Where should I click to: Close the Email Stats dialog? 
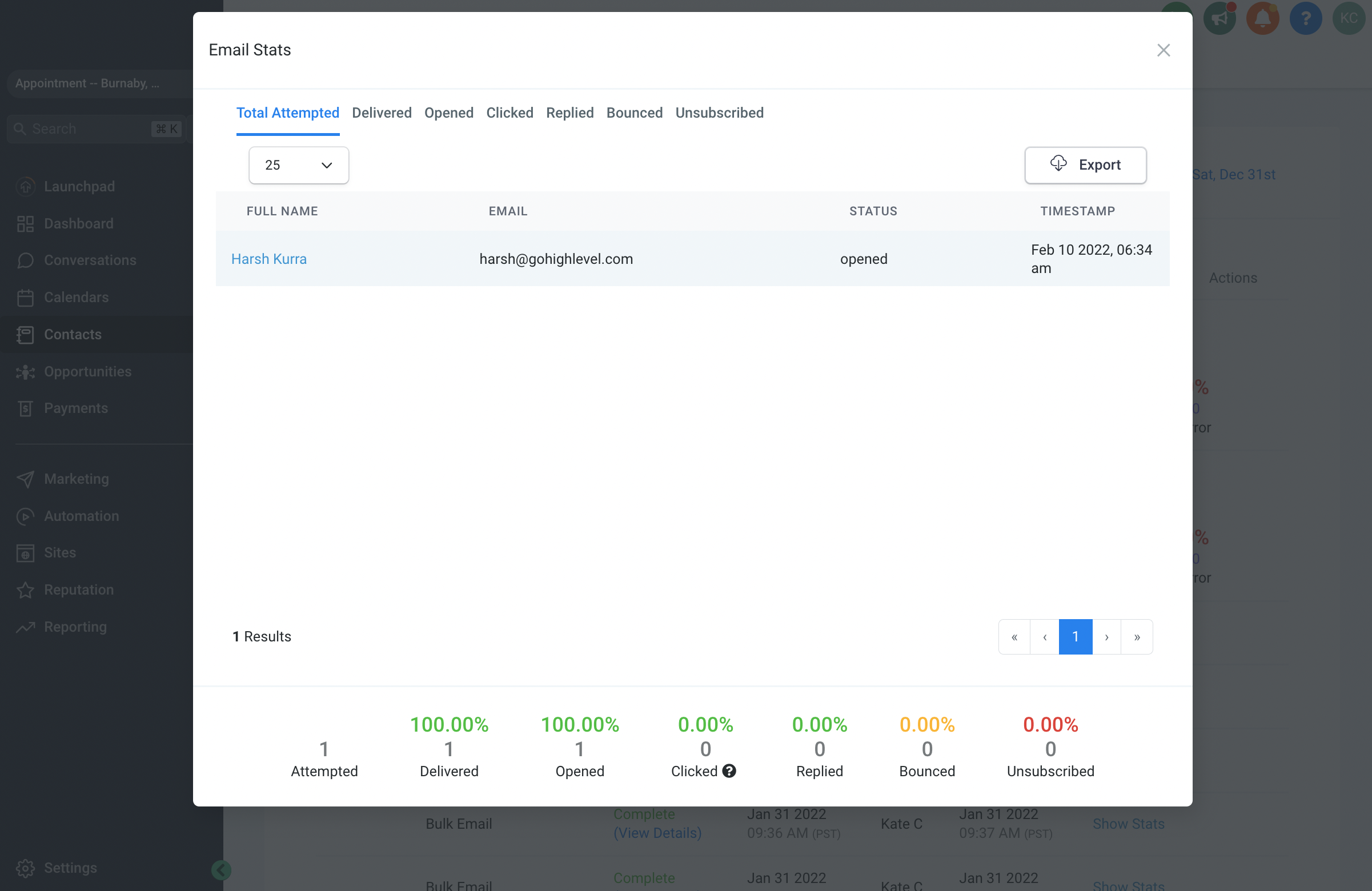pyautogui.click(x=1163, y=50)
